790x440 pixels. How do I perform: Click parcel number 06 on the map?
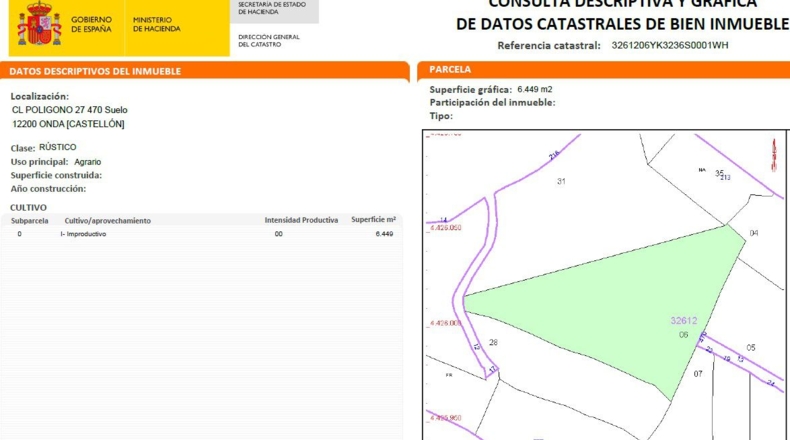683,335
